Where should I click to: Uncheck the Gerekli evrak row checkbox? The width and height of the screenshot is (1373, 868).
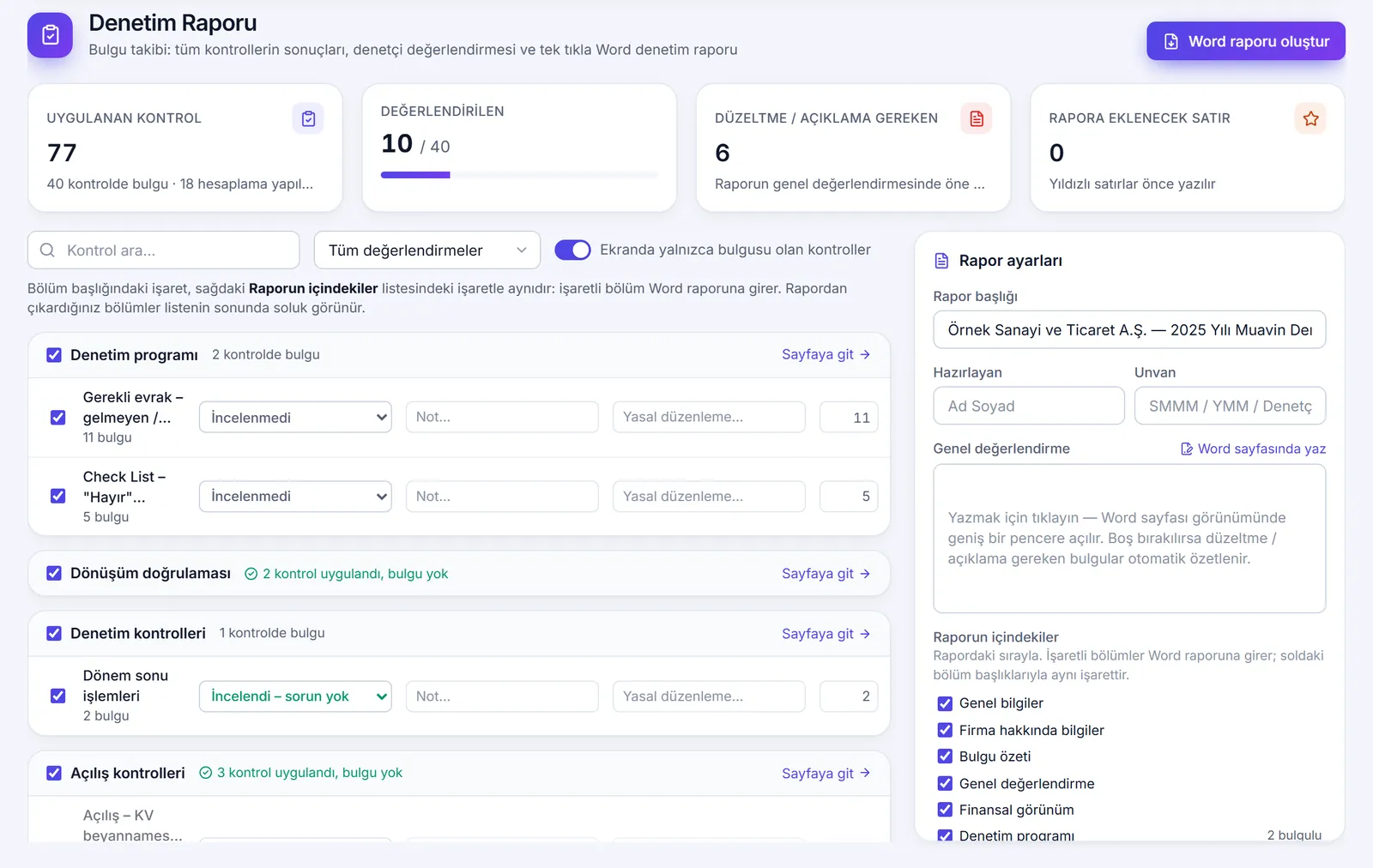click(58, 418)
